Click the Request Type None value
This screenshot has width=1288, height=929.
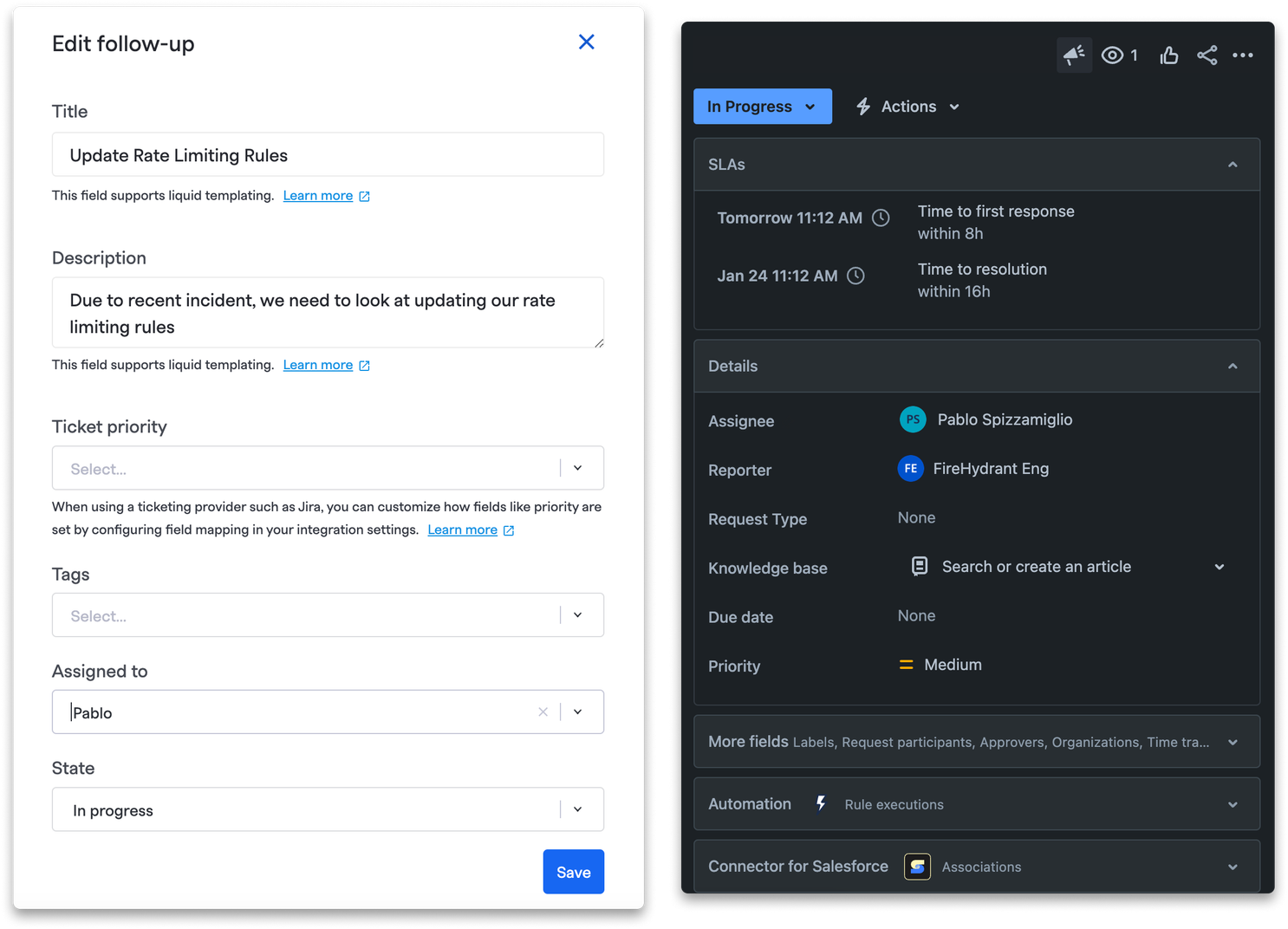pyautogui.click(x=916, y=517)
